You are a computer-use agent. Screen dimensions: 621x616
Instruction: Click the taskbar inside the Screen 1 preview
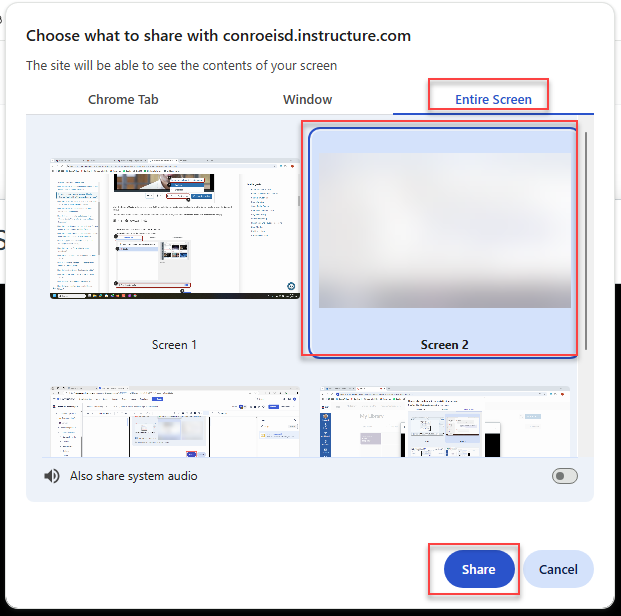tap(174, 296)
